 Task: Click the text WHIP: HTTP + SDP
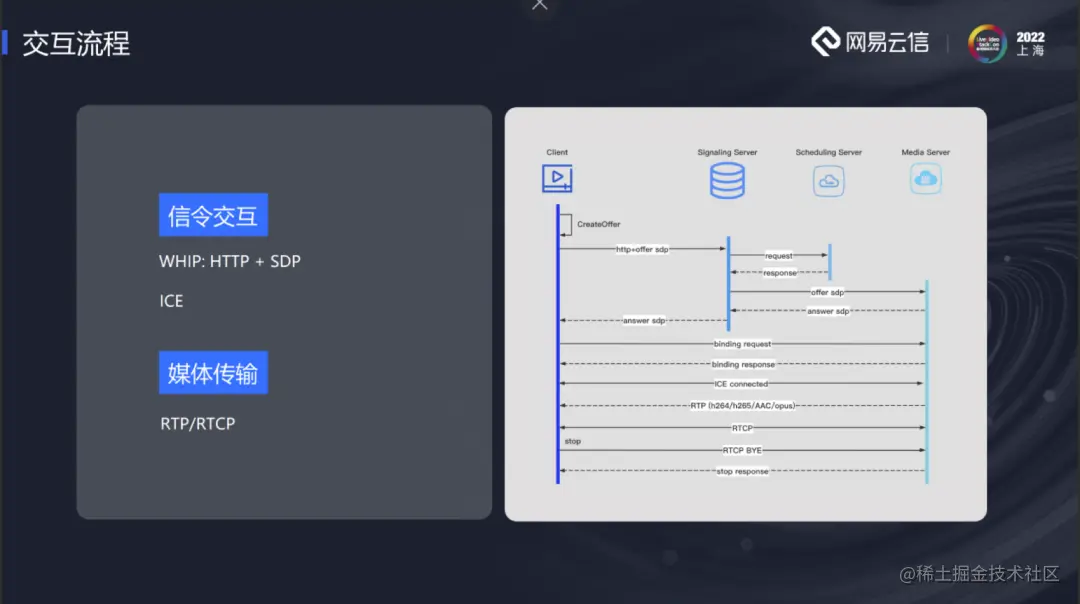[x=229, y=262]
